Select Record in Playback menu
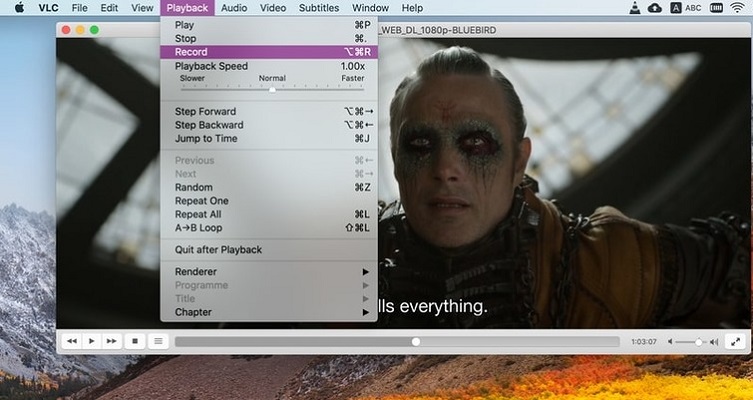This screenshot has width=753, height=400. tap(269, 52)
